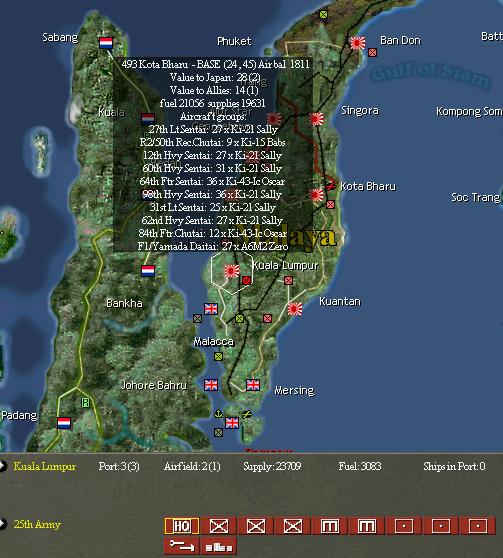Click the anchor port icon near Singapore
The height and width of the screenshot is (558, 503).
(x=218, y=414)
